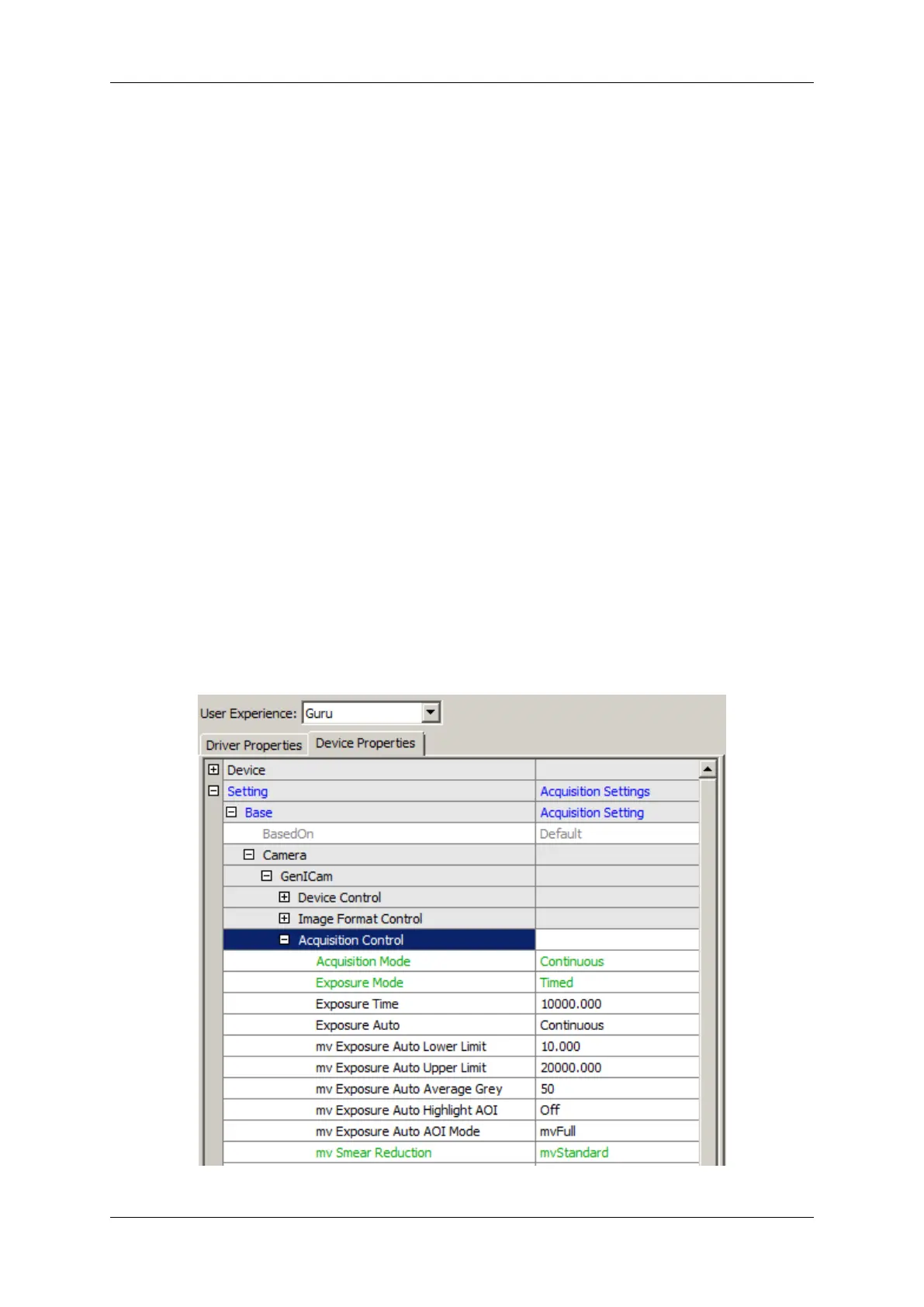Select mv Exposure Auto Upper Limit row
The height and width of the screenshot is (1307, 924).
point(461,1067)
